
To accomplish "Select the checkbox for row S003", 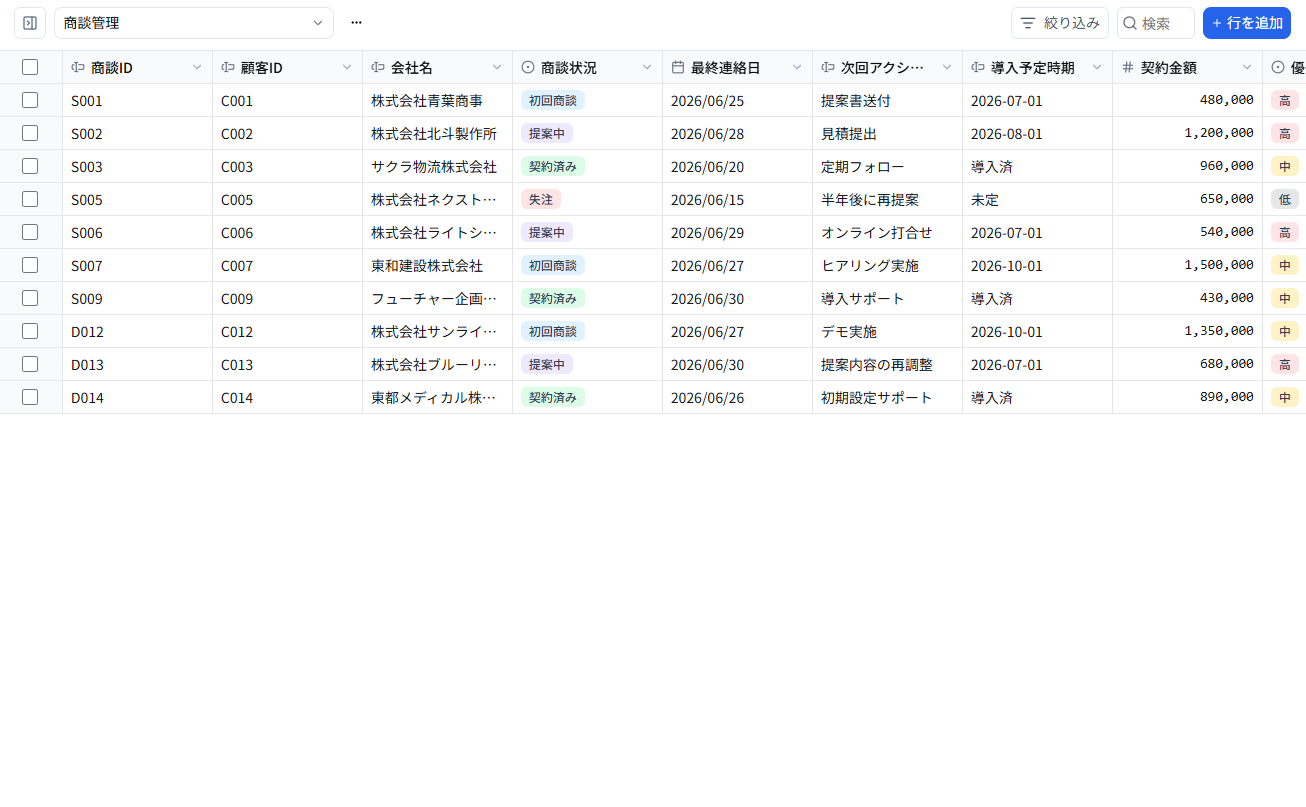I will coord(30,166).
